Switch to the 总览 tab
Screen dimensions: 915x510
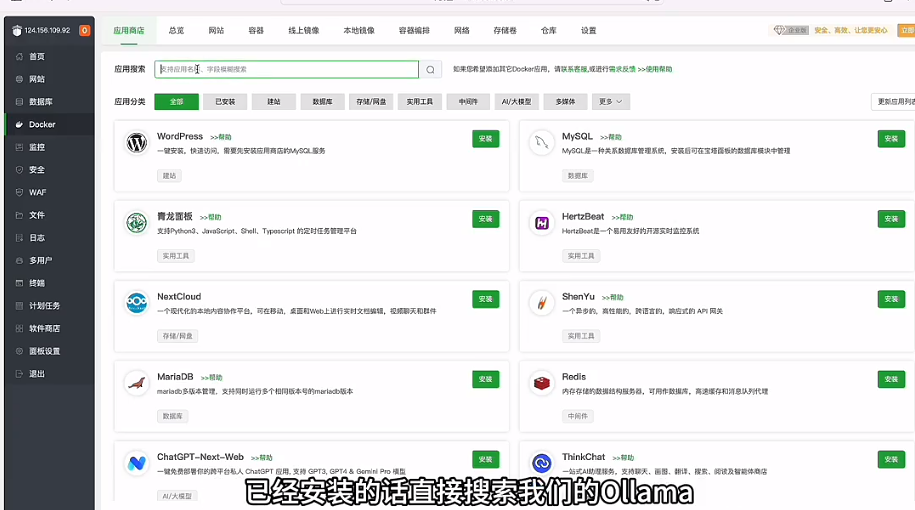[x=176, y=30]
